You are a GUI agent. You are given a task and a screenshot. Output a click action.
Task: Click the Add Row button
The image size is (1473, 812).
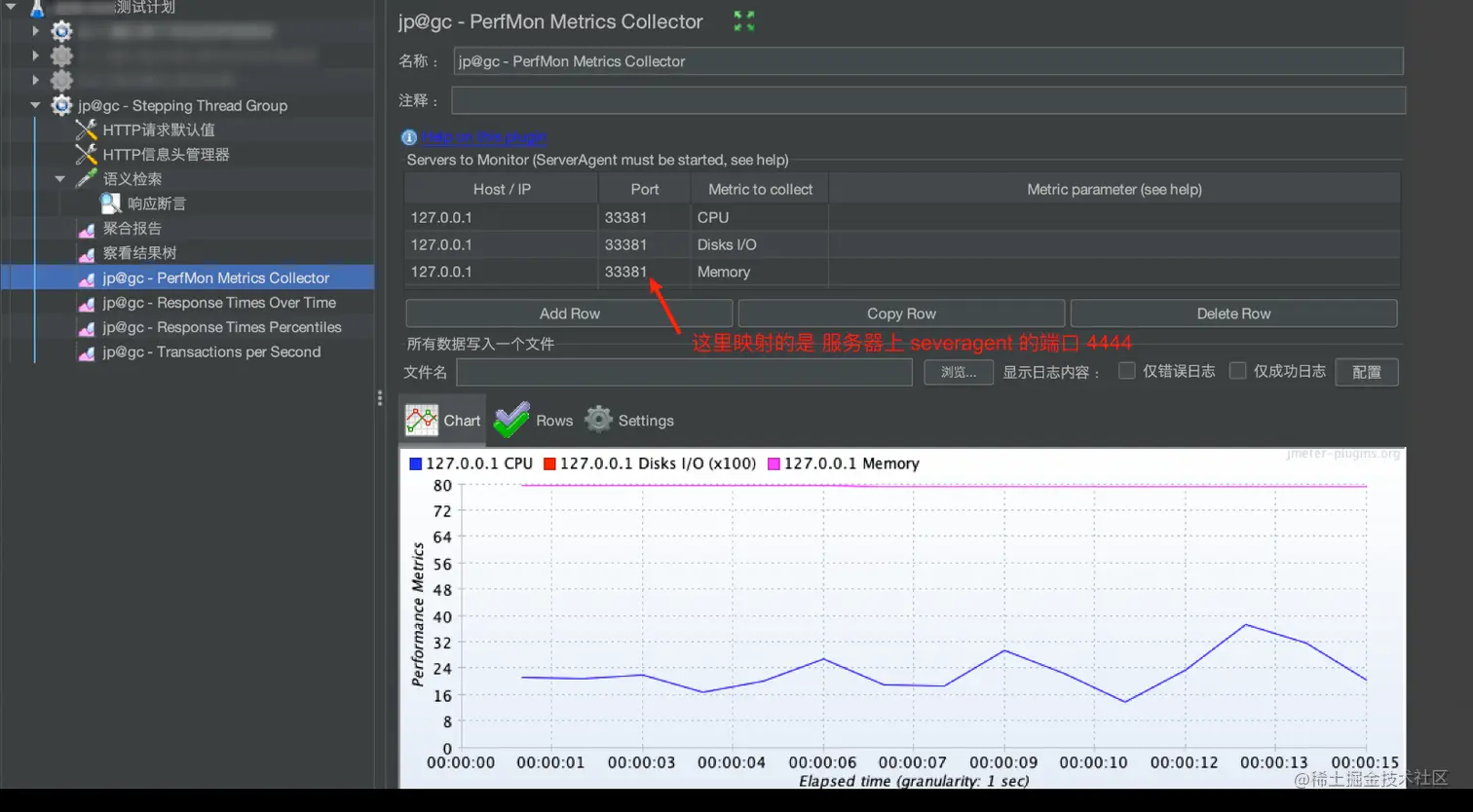[569, 314]
